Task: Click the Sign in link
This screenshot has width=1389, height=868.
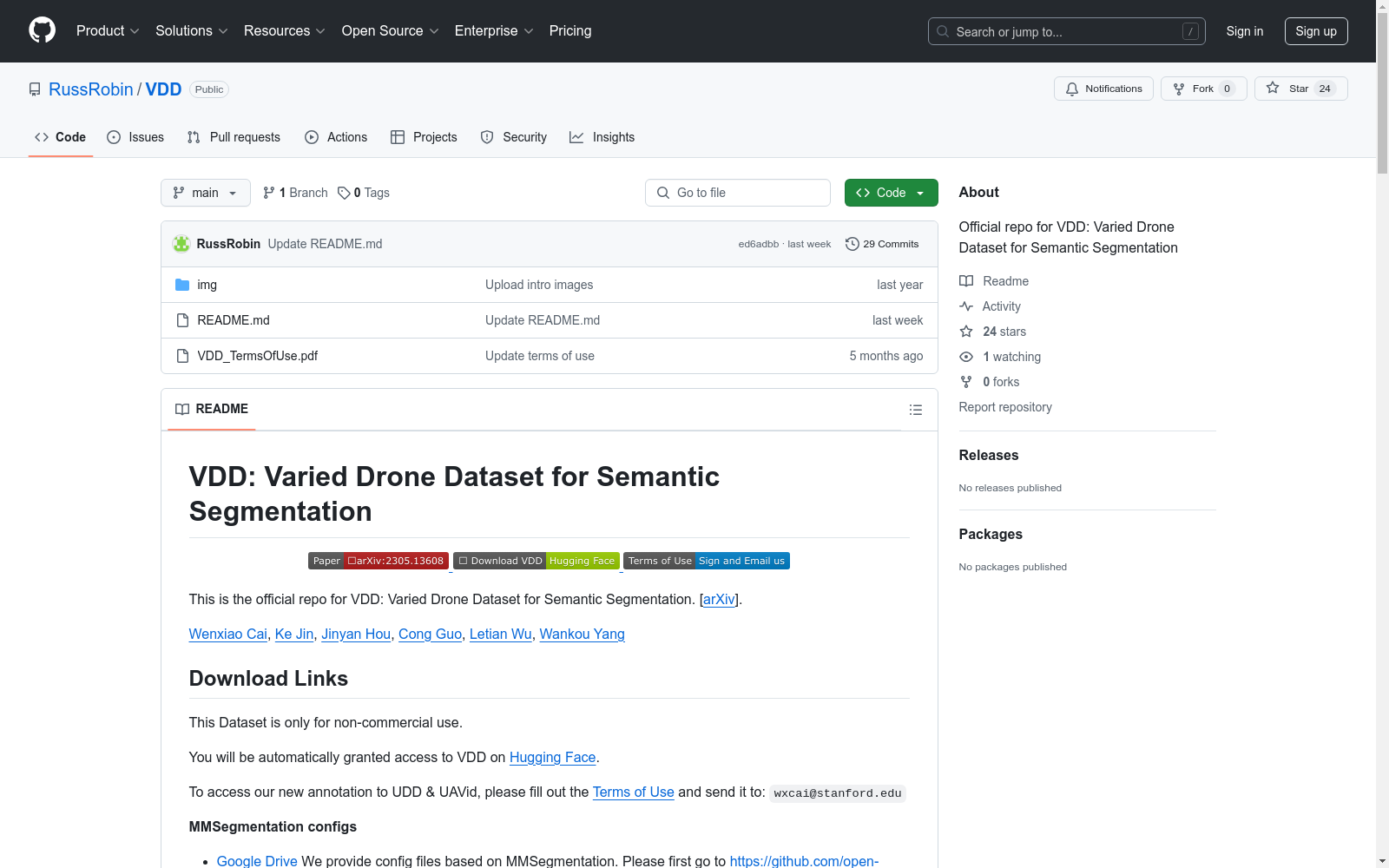Action: pos(1245,31)
